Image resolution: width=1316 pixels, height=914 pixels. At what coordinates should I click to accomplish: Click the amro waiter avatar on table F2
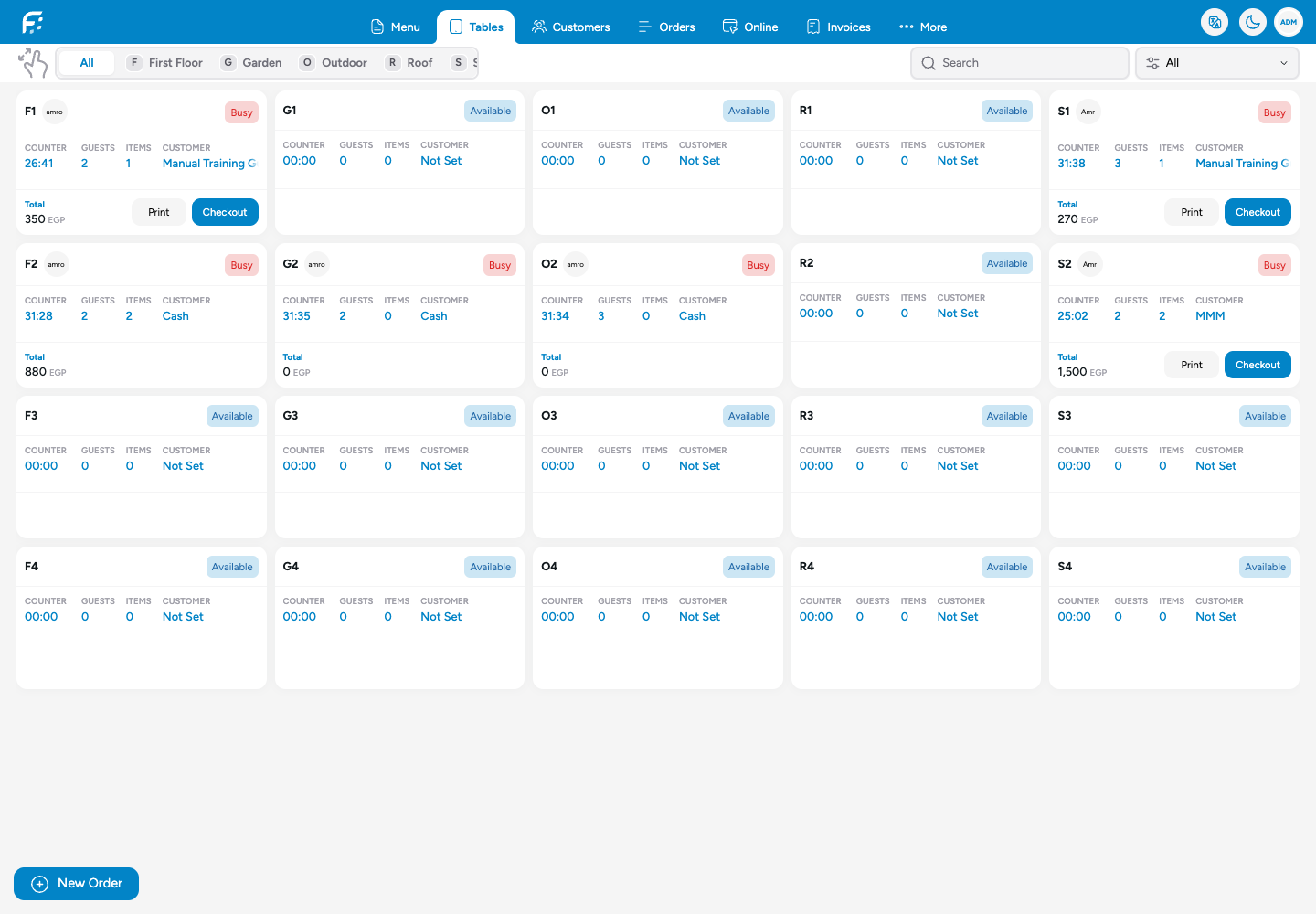(57, 264)
